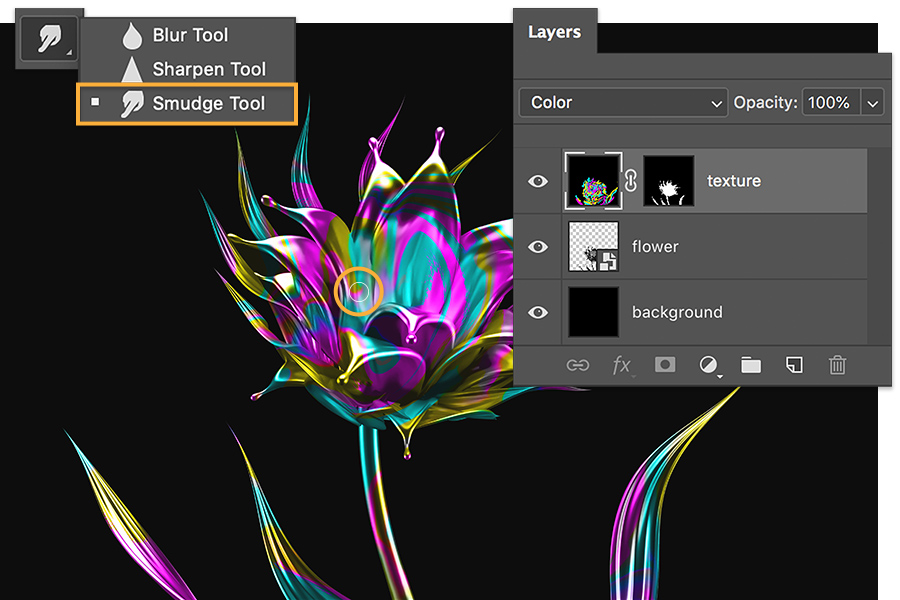900x600 pixels.
Task: Open the layer styles fx menu
Action: [622, 365]
